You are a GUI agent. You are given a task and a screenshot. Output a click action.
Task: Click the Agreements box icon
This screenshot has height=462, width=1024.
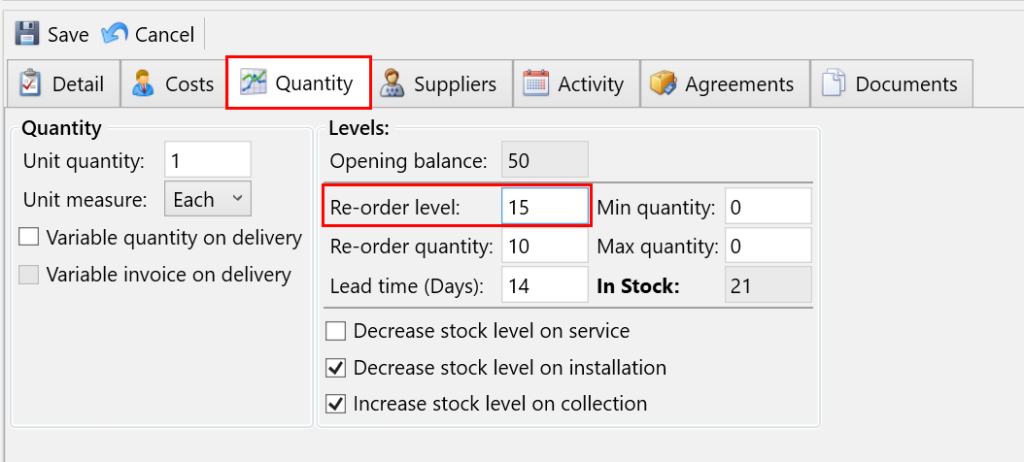[664, 84]
